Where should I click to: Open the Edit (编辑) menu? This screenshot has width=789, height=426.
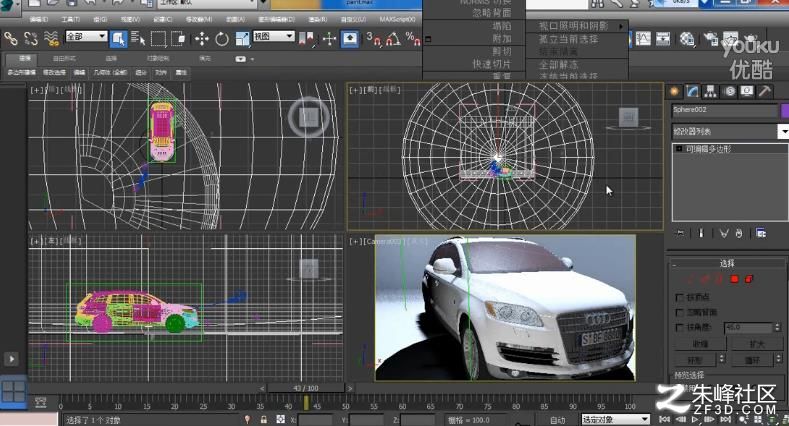pos(39,20)
